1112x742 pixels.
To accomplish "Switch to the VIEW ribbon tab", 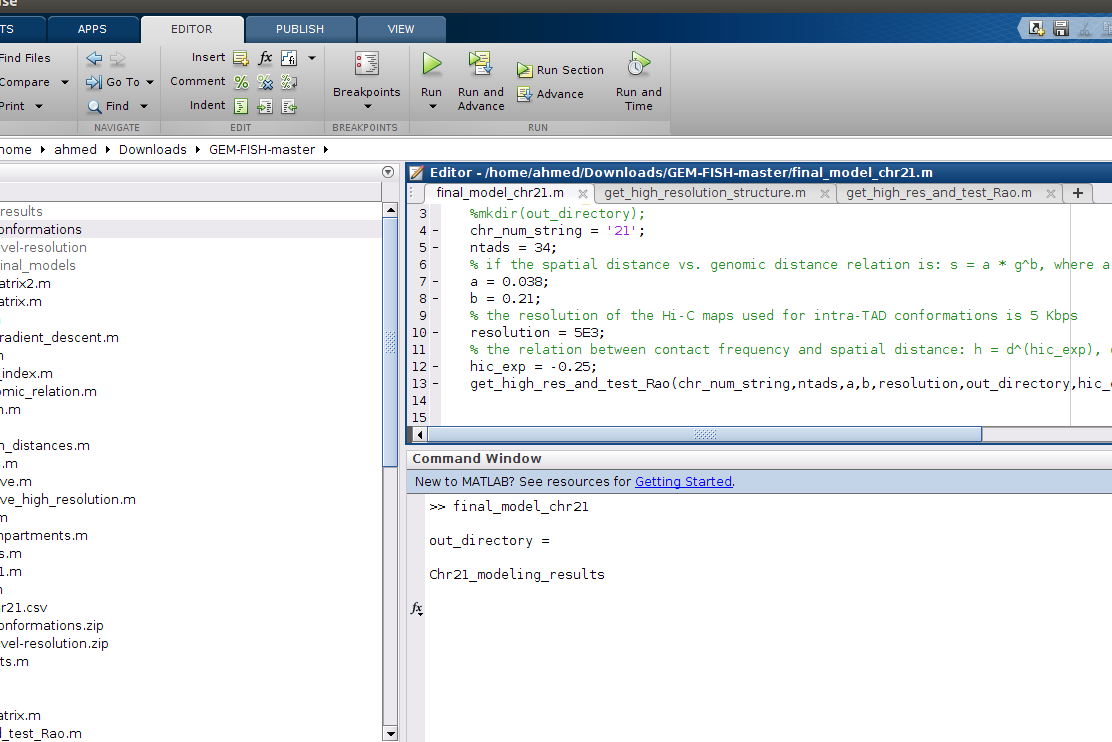I will coord(401,29).
